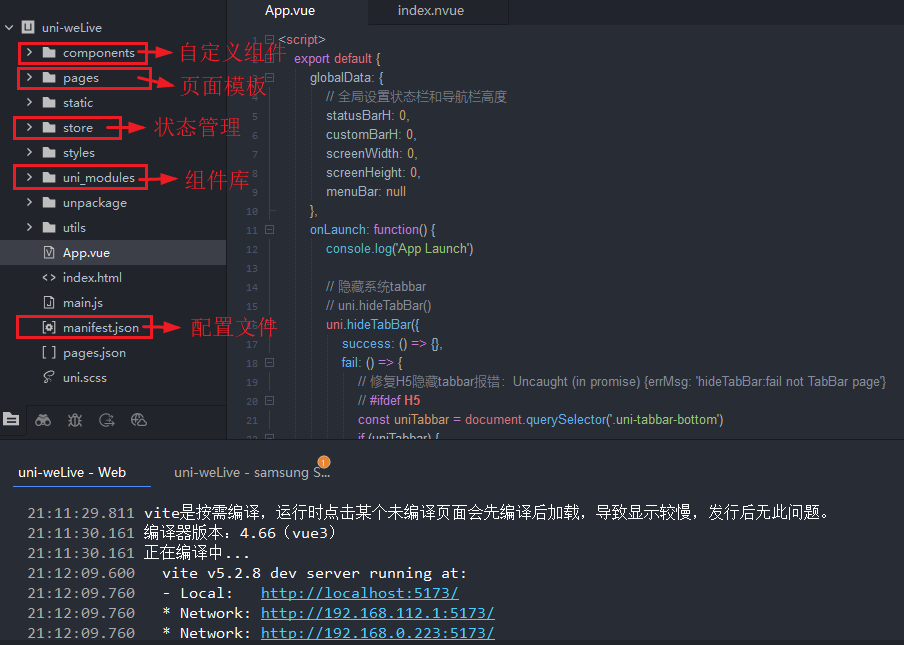Click the uni.scss file icon
Screen dimensions: 904x645
tap(49, 377)
